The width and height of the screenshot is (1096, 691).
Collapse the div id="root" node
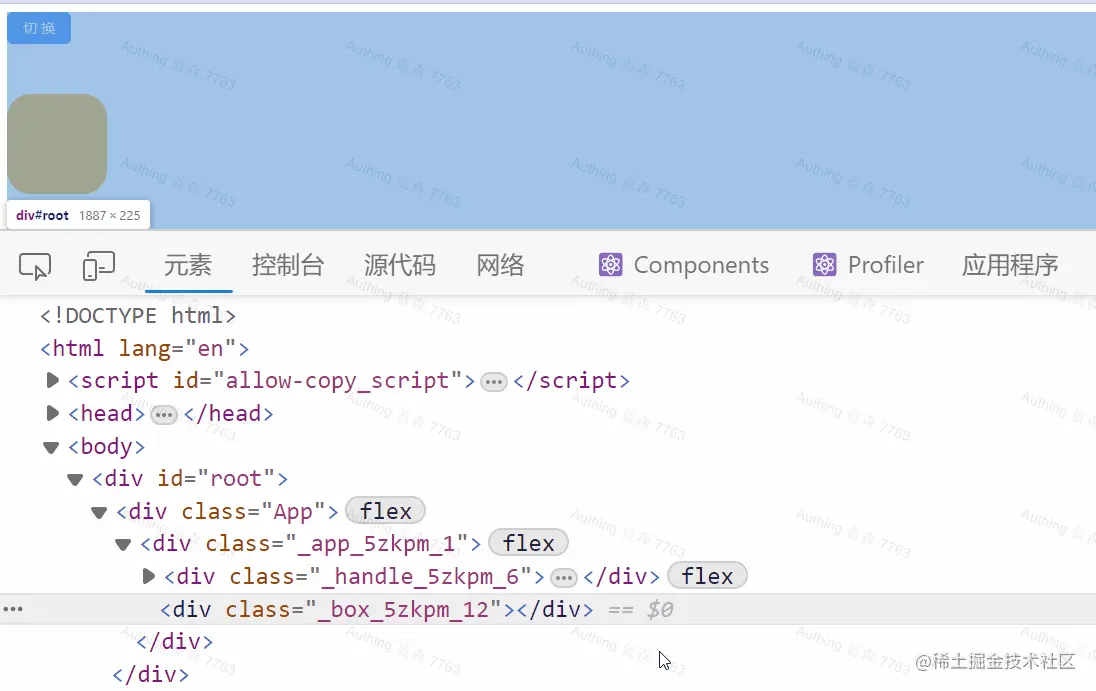(x=75, y=479)
